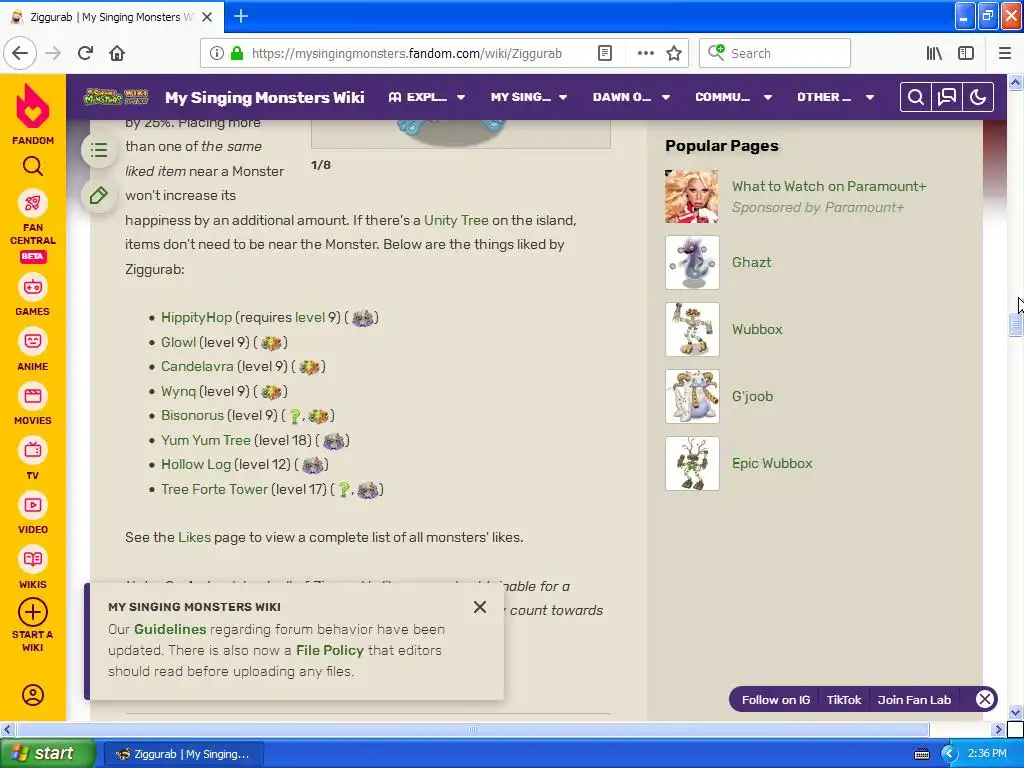Open the Firefox library icon
Viewport: 1024px width, 768px height.
pos(935,53)
